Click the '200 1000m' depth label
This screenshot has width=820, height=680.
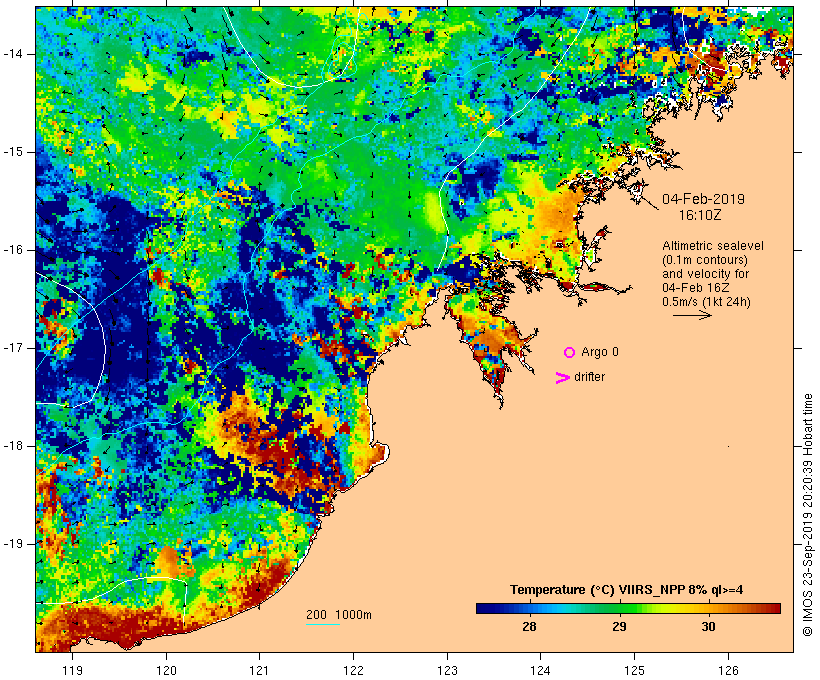(x=339, y=615)
